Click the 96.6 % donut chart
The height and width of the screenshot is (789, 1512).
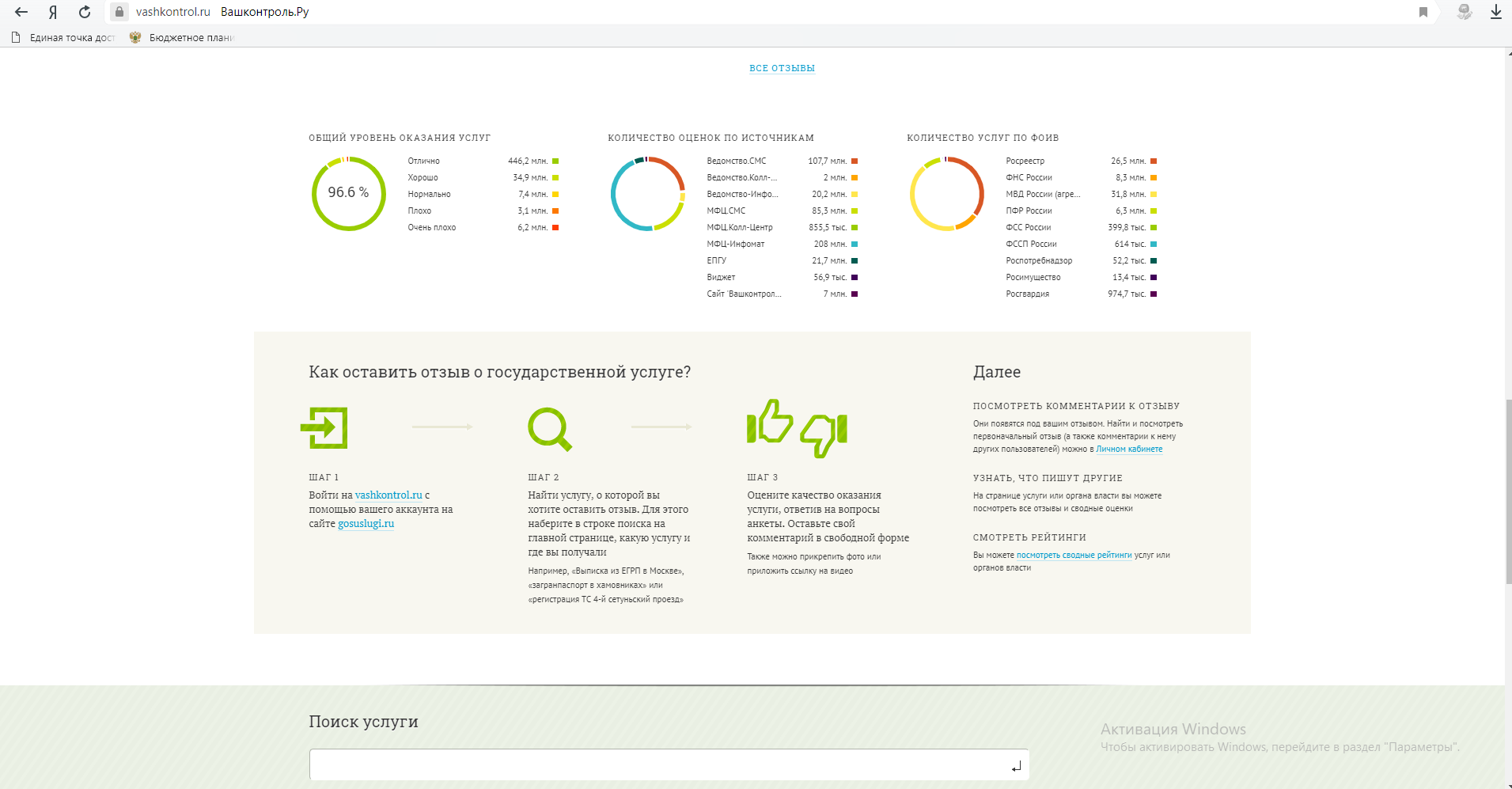click(349, 193)
